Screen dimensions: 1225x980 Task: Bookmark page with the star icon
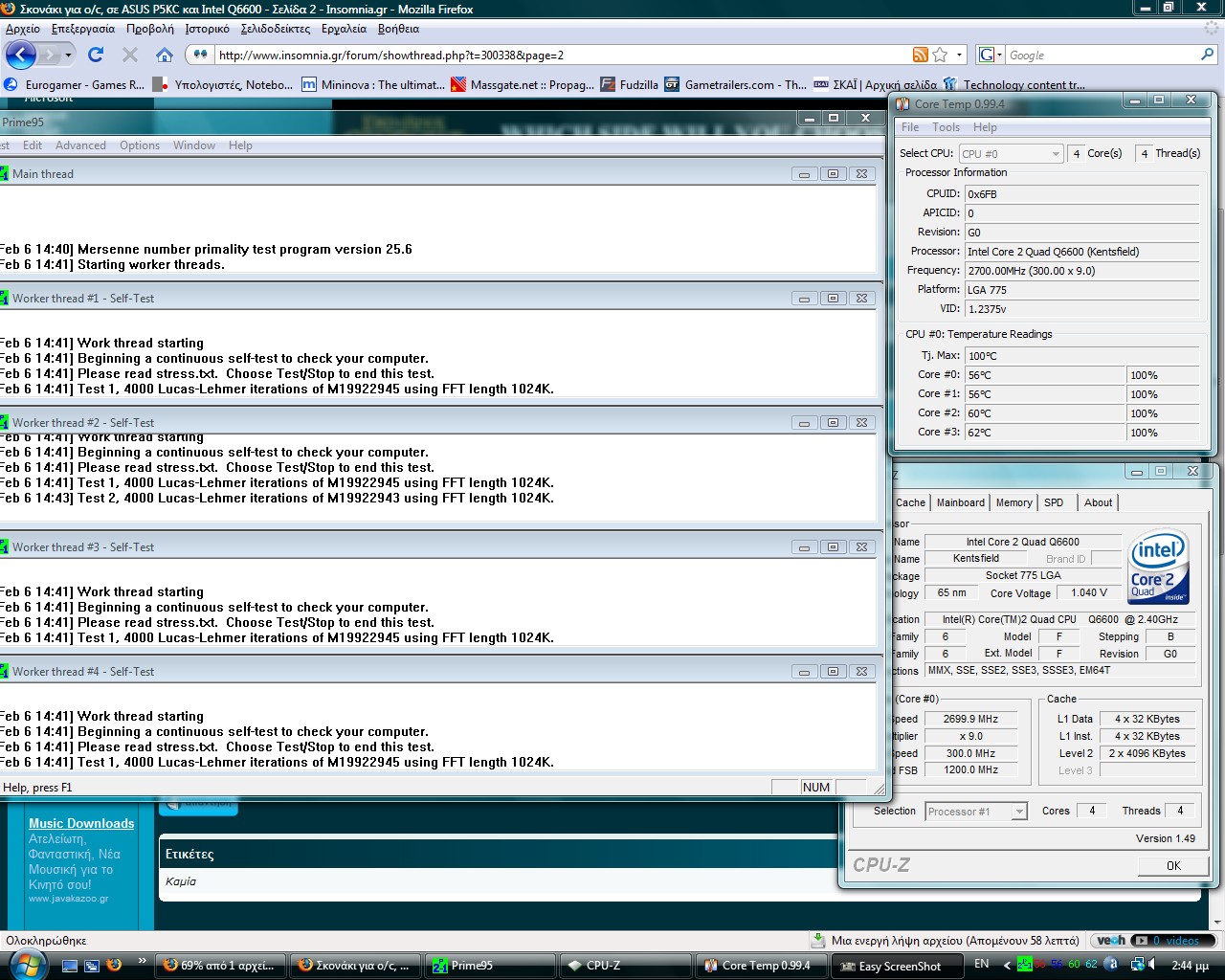pyautogui.click(x=940, y=55)
